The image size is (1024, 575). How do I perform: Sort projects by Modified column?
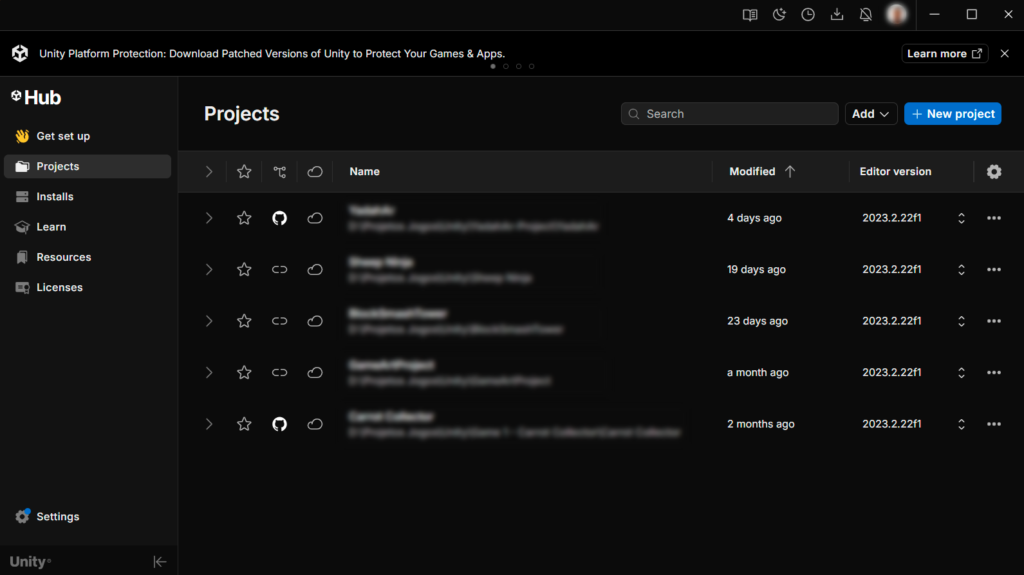click(x=762, y=171)
